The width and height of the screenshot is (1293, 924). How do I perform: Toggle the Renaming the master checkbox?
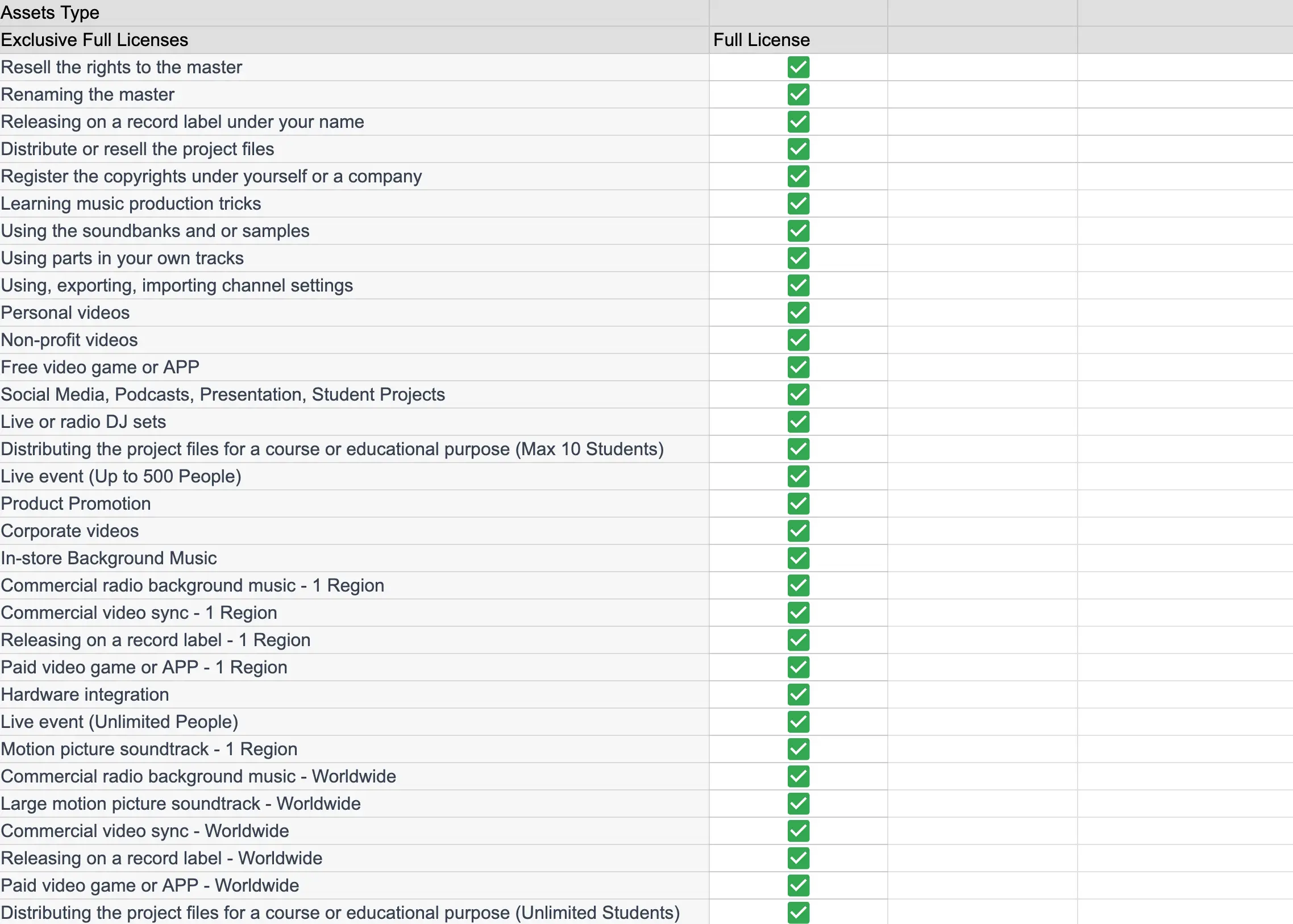point(798,94)
